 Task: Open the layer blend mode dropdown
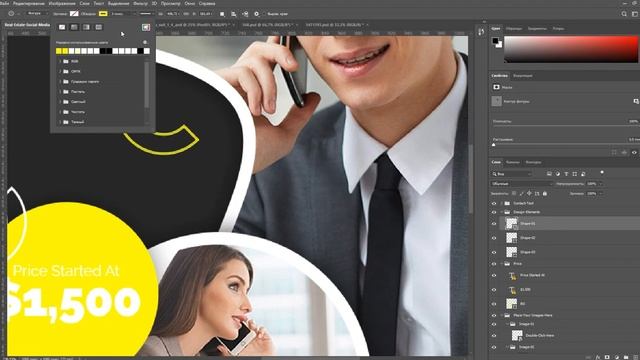point(521,184)
